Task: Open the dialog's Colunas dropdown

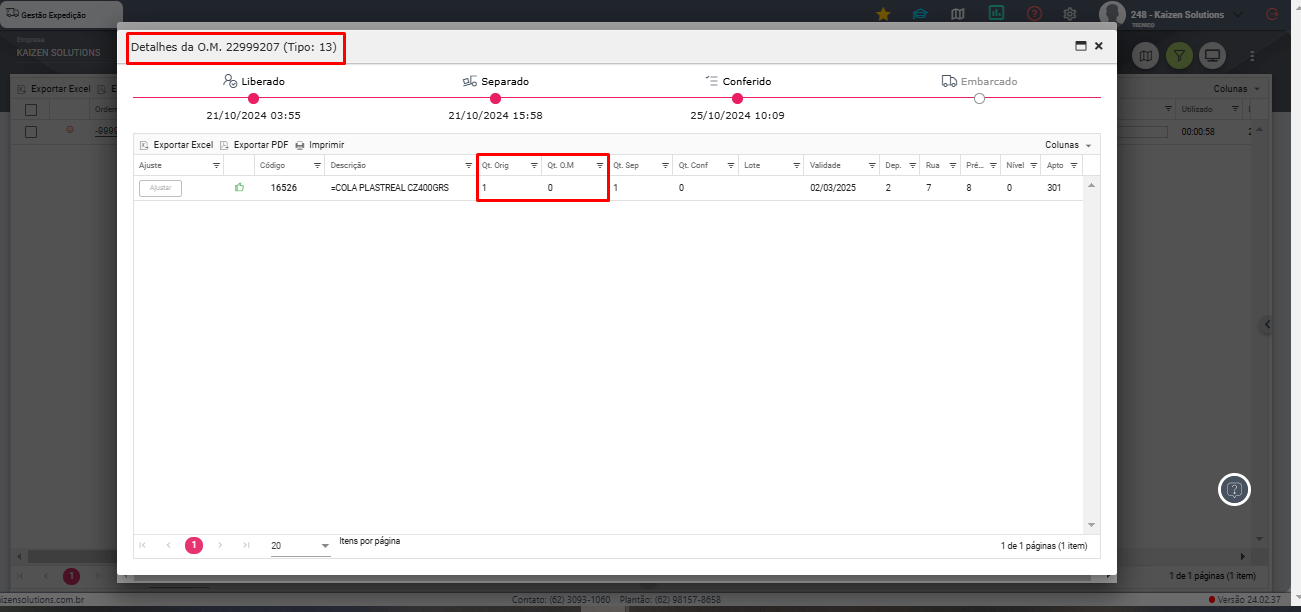Action: 1068,145
